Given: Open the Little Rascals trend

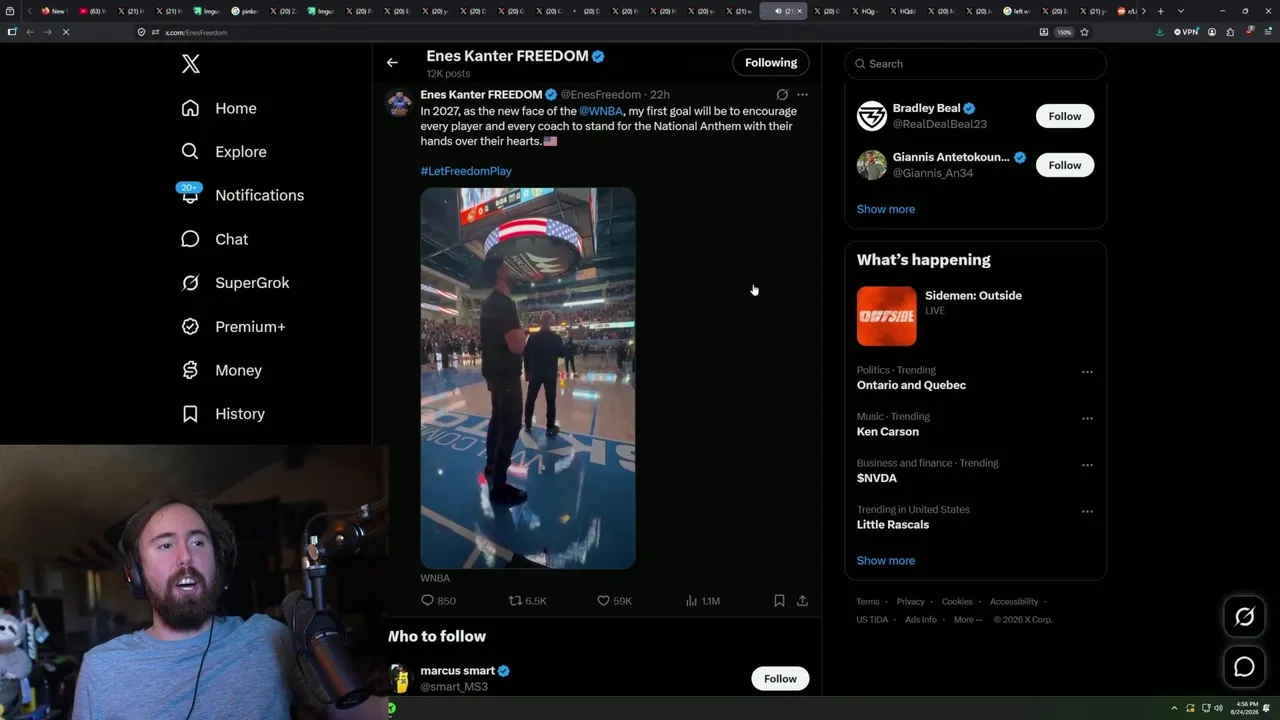Looking at the screenshot, I should tap(893, 525).
